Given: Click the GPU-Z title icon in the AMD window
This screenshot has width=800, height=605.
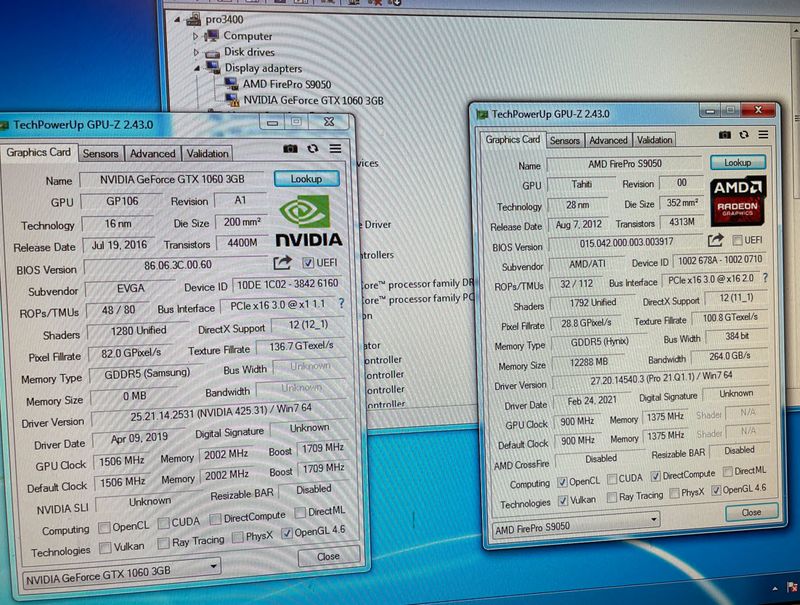Looking at the screenshot, I should tap(482, 114).
